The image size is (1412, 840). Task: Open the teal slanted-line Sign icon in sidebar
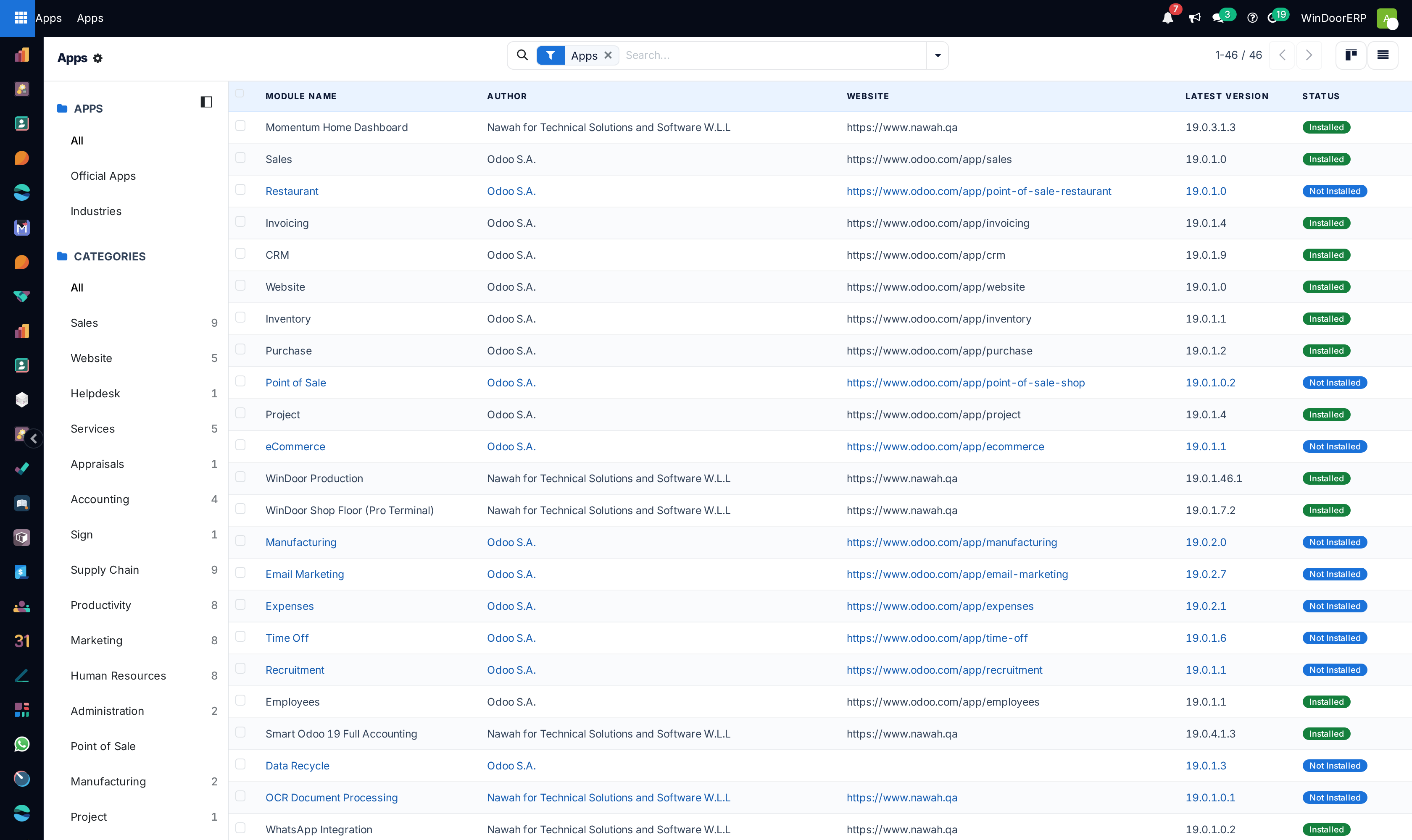21,675
